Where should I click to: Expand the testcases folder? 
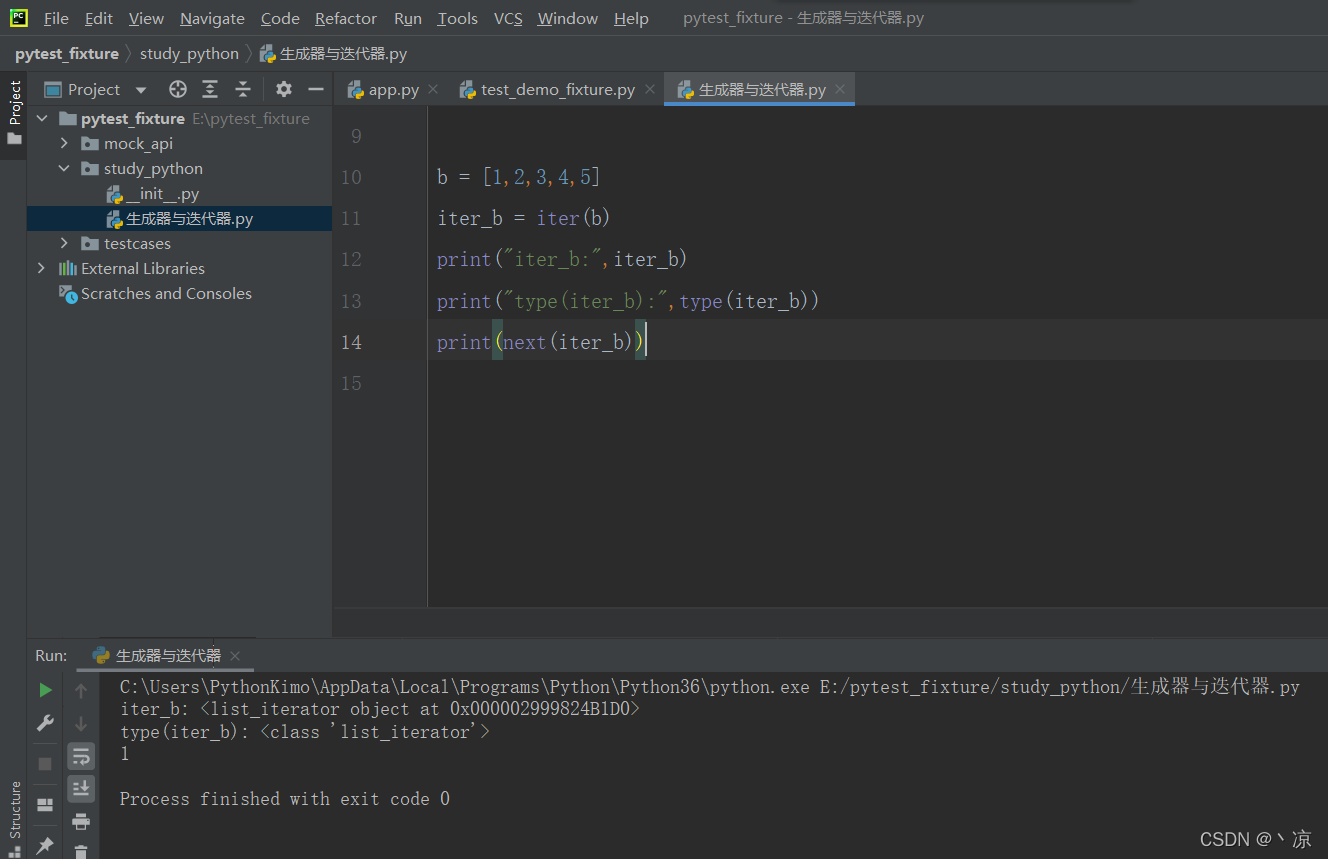tap(64, 243)
